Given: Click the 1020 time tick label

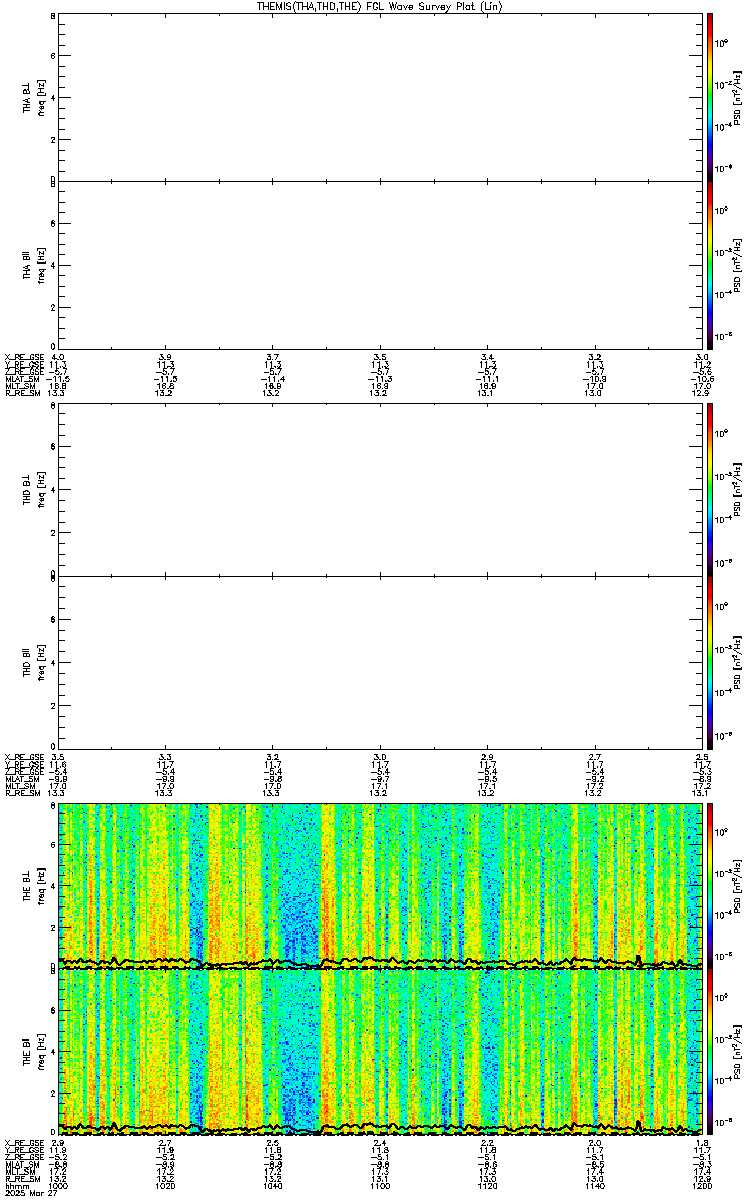Looking at the screenshot, I should [166, 1187].
